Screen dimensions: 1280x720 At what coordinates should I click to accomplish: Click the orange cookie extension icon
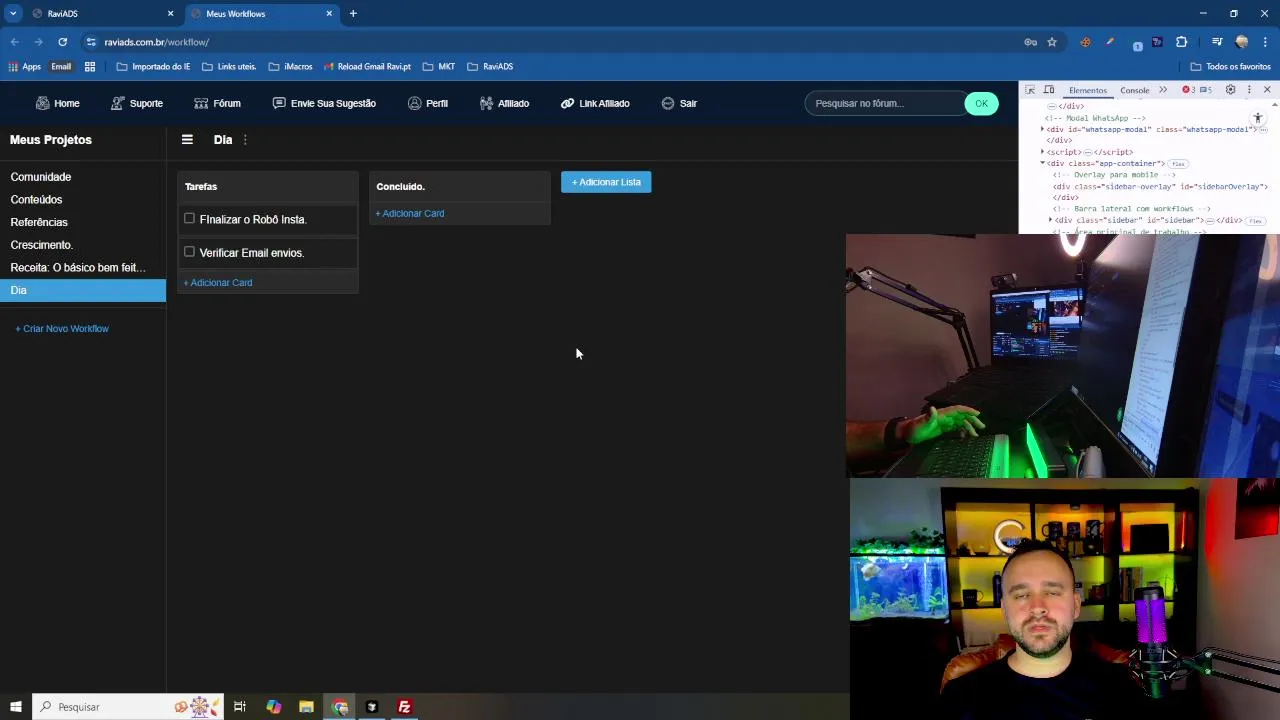[1085, 42]
